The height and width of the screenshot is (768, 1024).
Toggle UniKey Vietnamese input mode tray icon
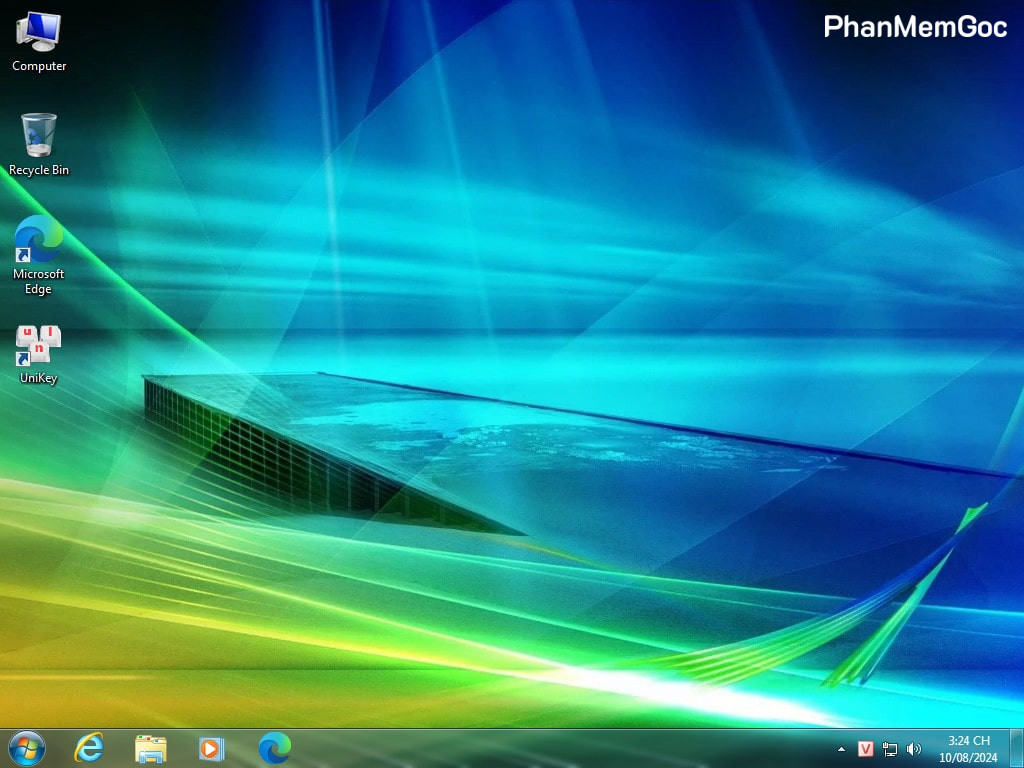click(866, 749)
